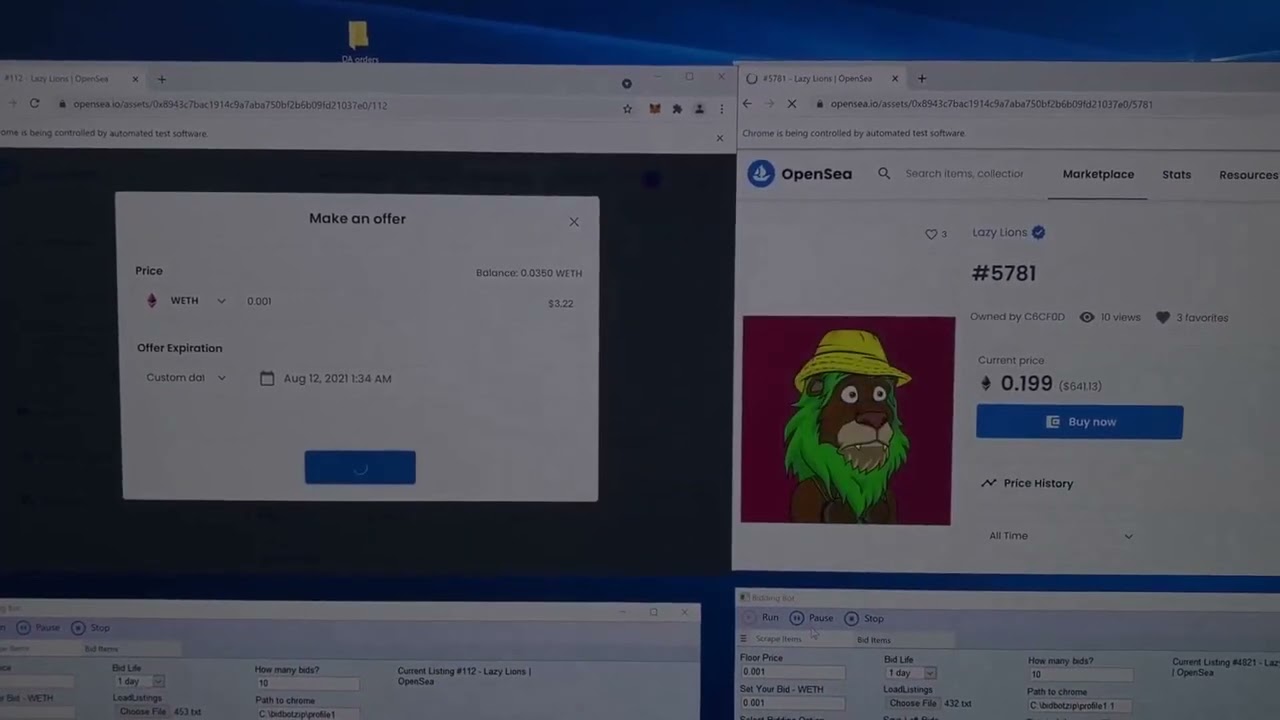
Task: Bookmark the page in left Chrome window
Action: (627, 108)
